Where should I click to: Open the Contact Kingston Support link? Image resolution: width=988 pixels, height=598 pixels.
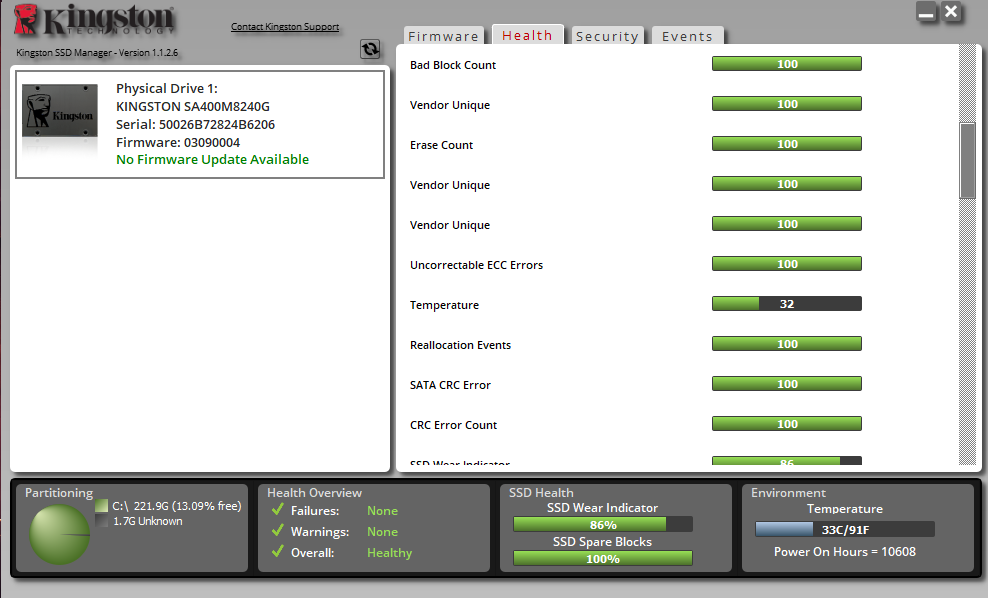285,26
